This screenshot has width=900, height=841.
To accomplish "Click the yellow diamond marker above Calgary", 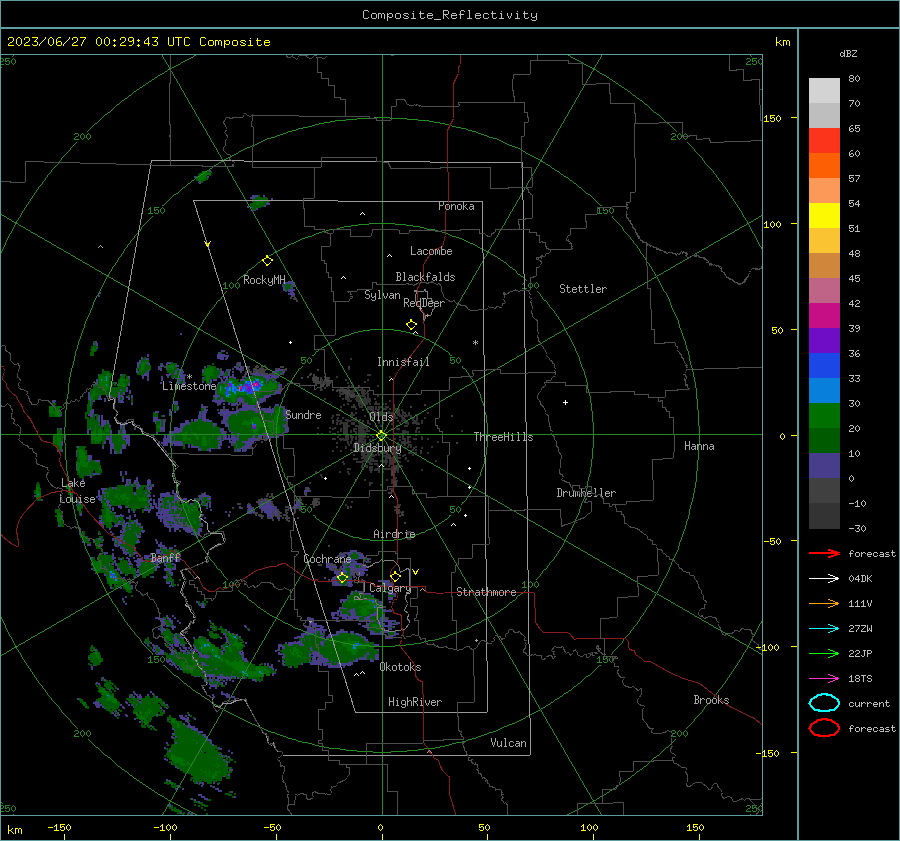I will [x=395, y=576].
